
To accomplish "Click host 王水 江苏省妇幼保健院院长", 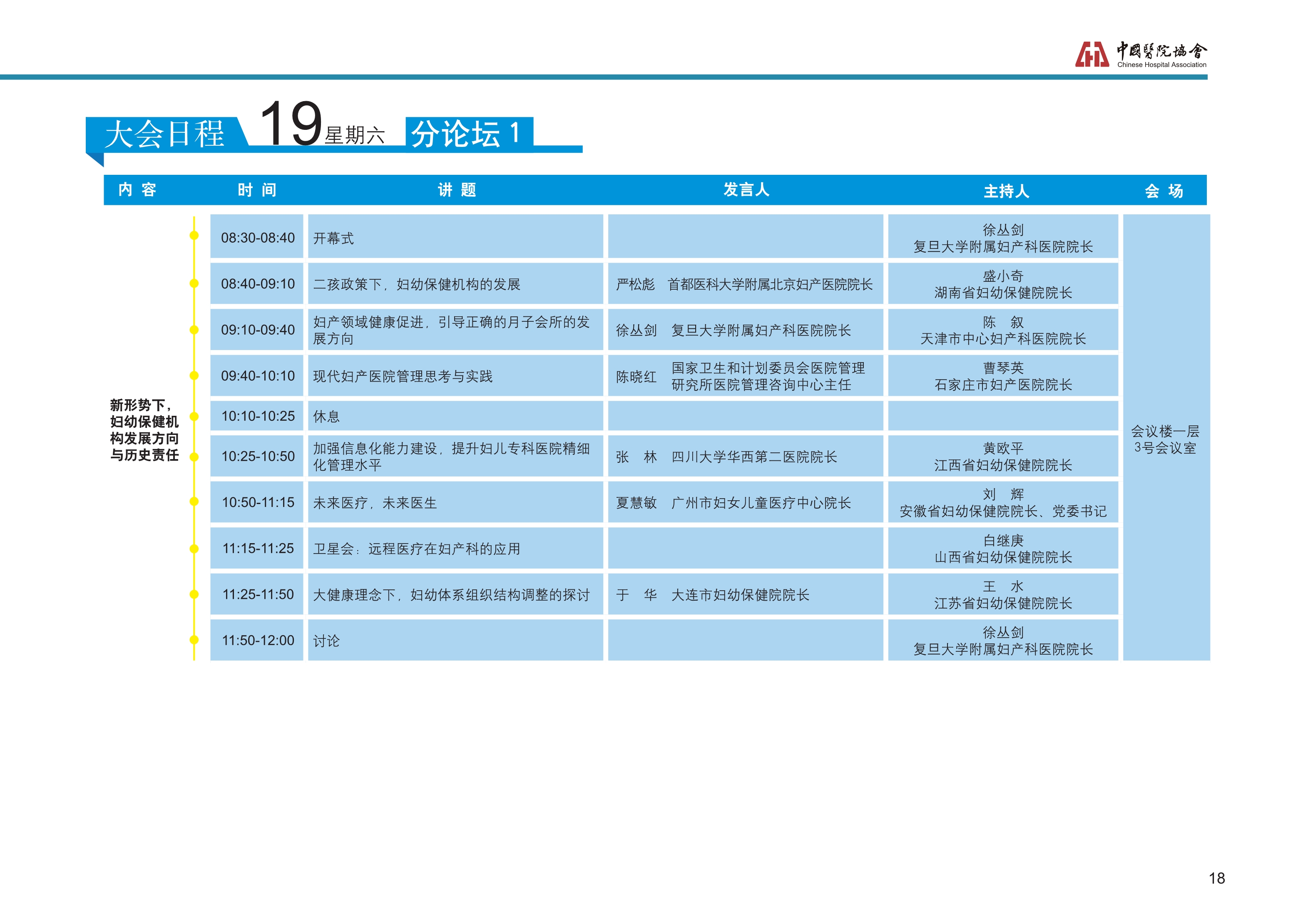I will coord(1003,594).
